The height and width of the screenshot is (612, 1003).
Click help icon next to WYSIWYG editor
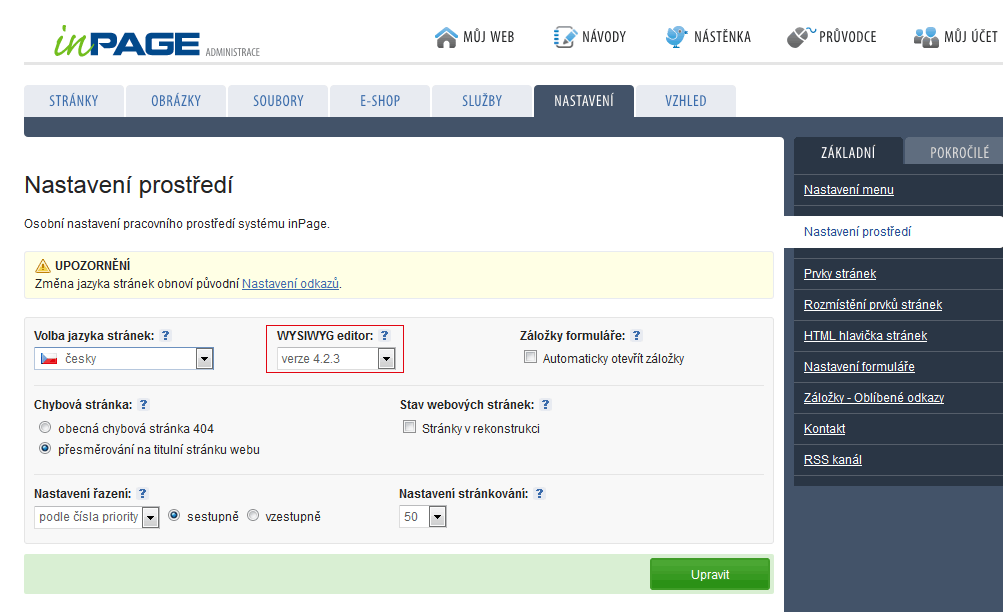(385, 336)
